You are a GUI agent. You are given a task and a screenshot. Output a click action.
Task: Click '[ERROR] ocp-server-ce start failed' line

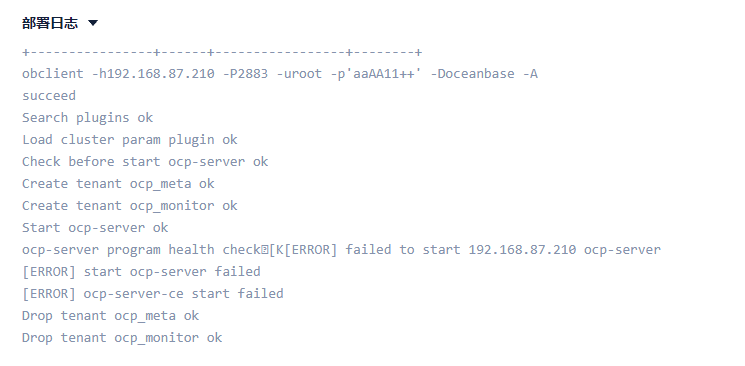tap(153, 293)
